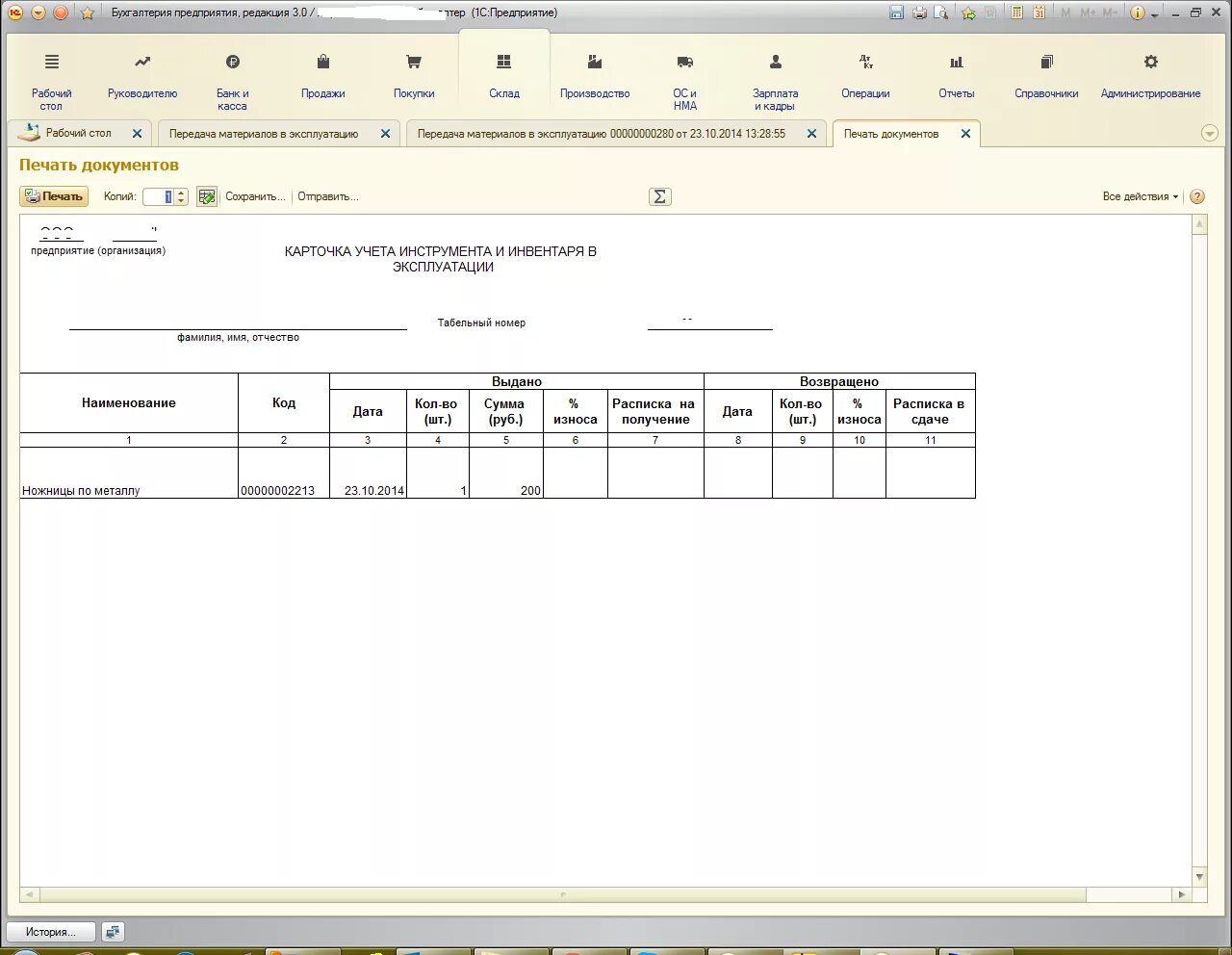Click the 1C logo icon in title bar

[15, 13]
